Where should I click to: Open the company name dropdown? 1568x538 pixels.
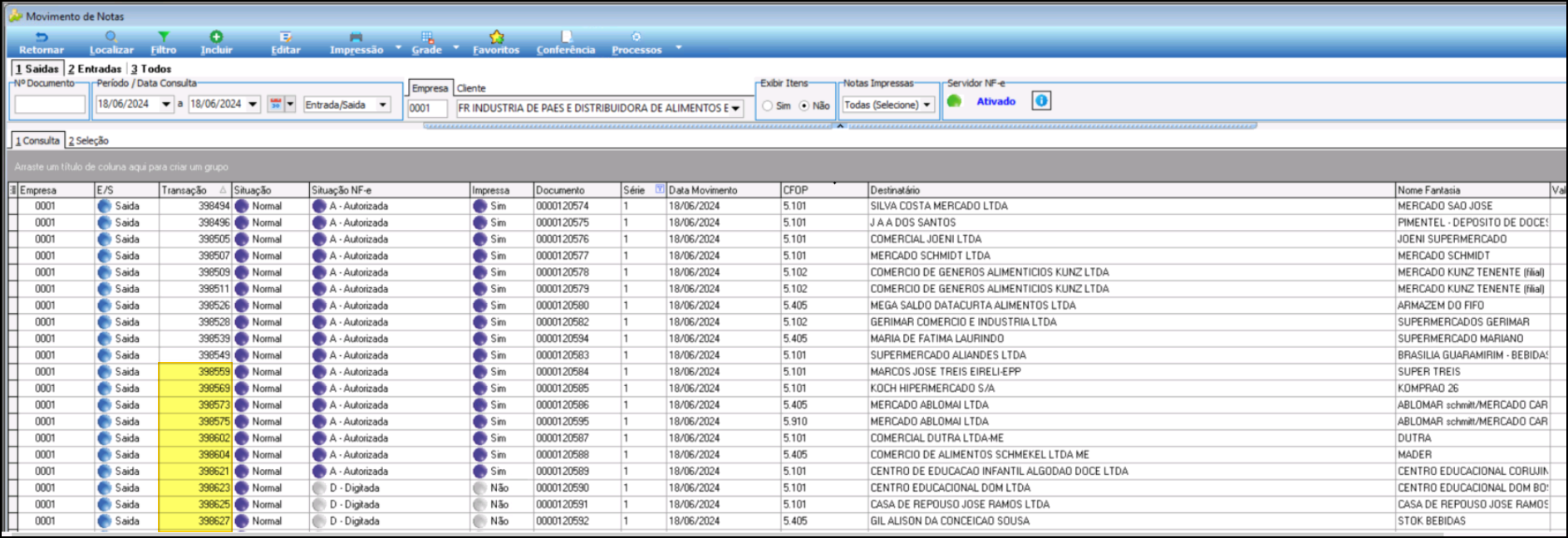tap(735, 108)
